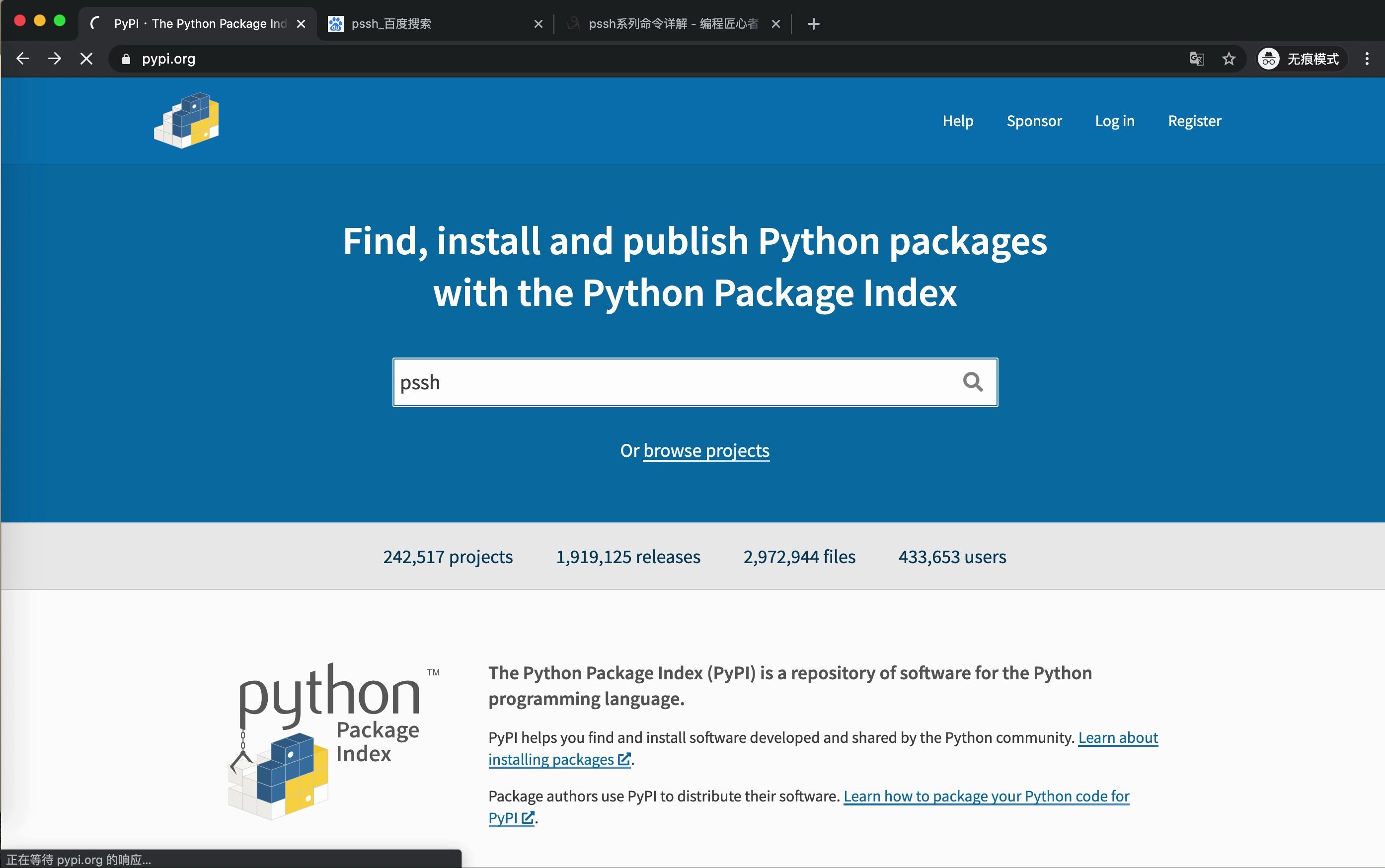Click the Baidu favicon on second tab
1385x868 pixels.
coord(335,23)
